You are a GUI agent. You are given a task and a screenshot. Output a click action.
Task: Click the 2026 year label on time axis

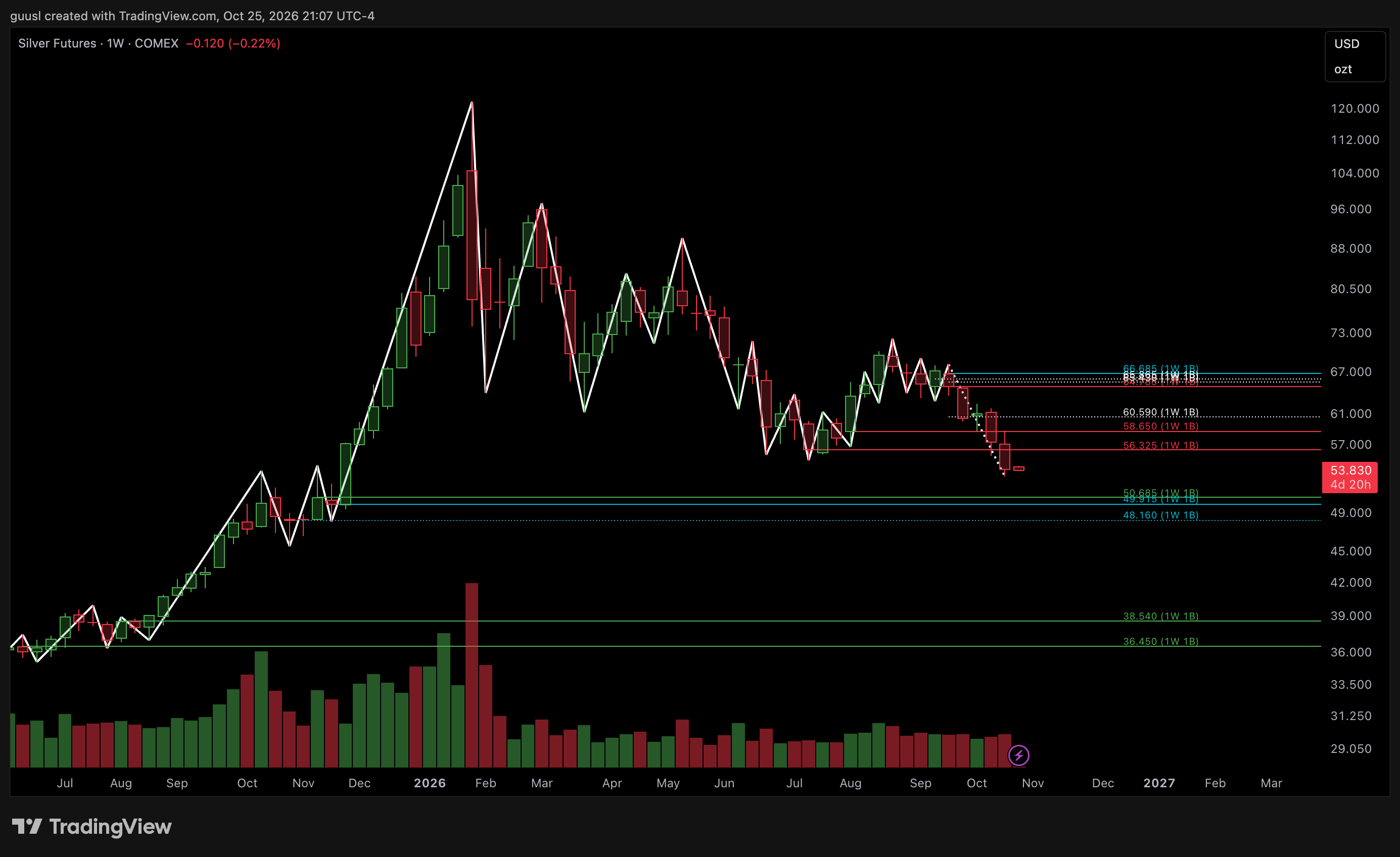[x=430, y=783]
